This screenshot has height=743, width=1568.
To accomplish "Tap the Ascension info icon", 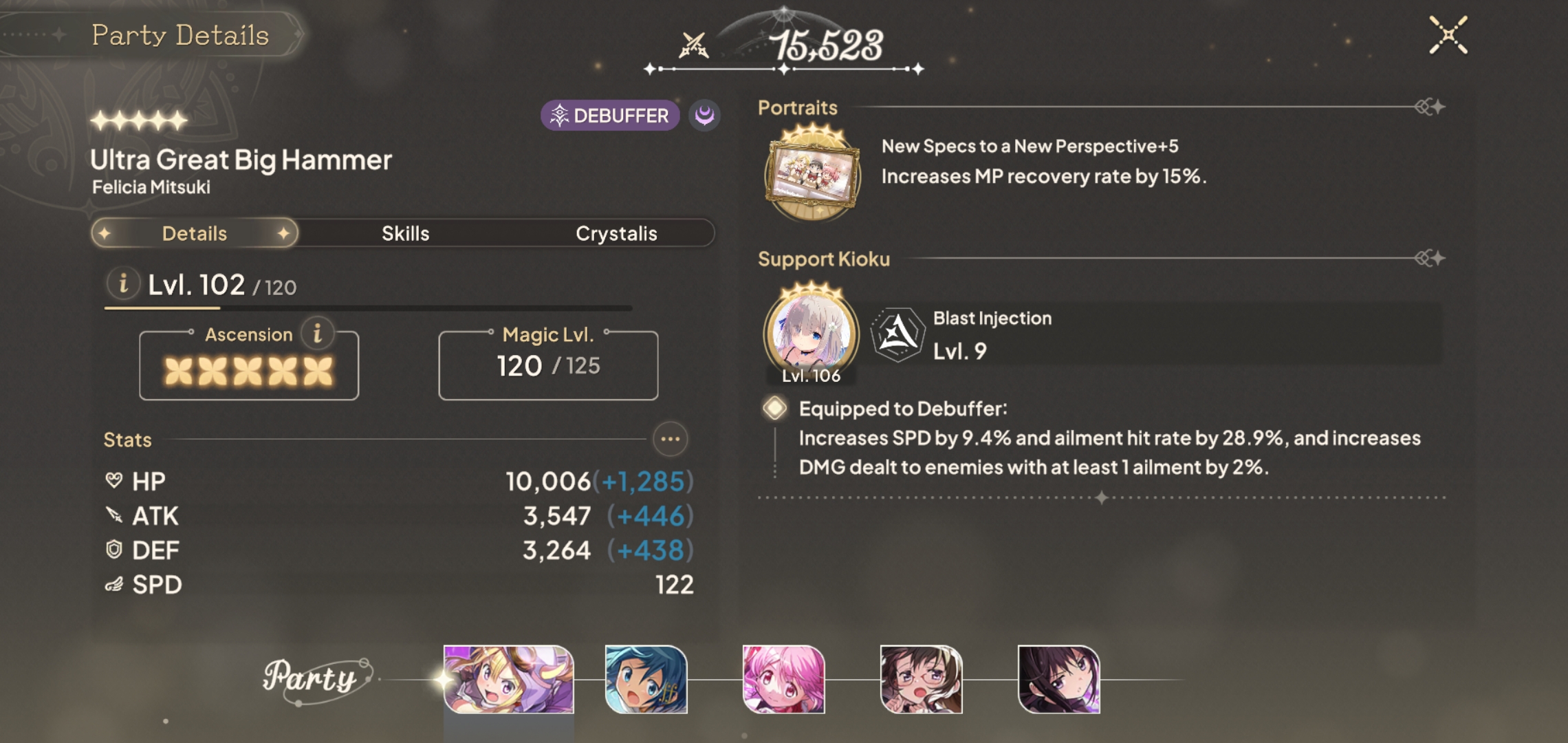I will pos(317,334).
